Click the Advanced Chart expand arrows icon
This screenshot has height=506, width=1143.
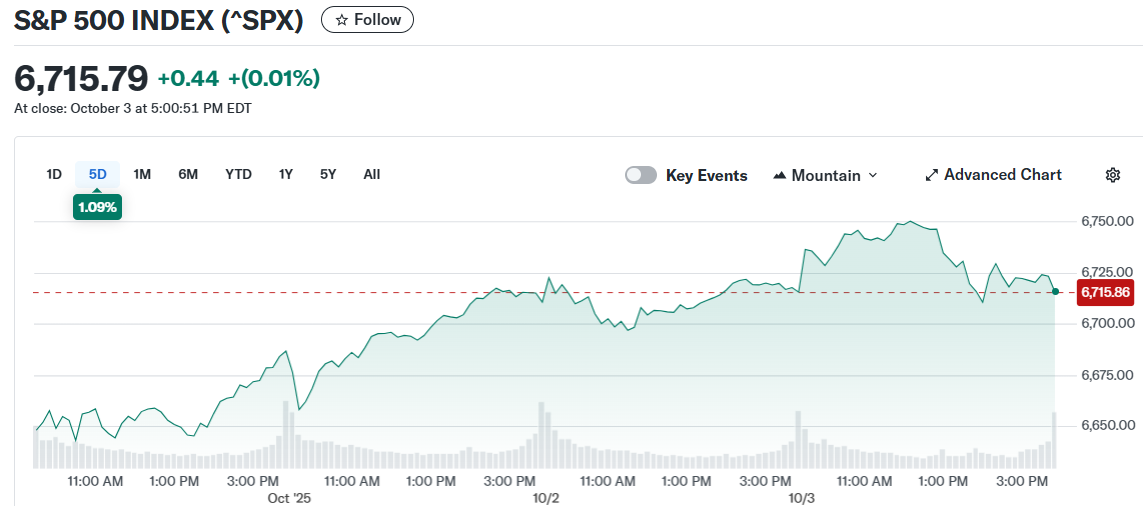point(931,175)
